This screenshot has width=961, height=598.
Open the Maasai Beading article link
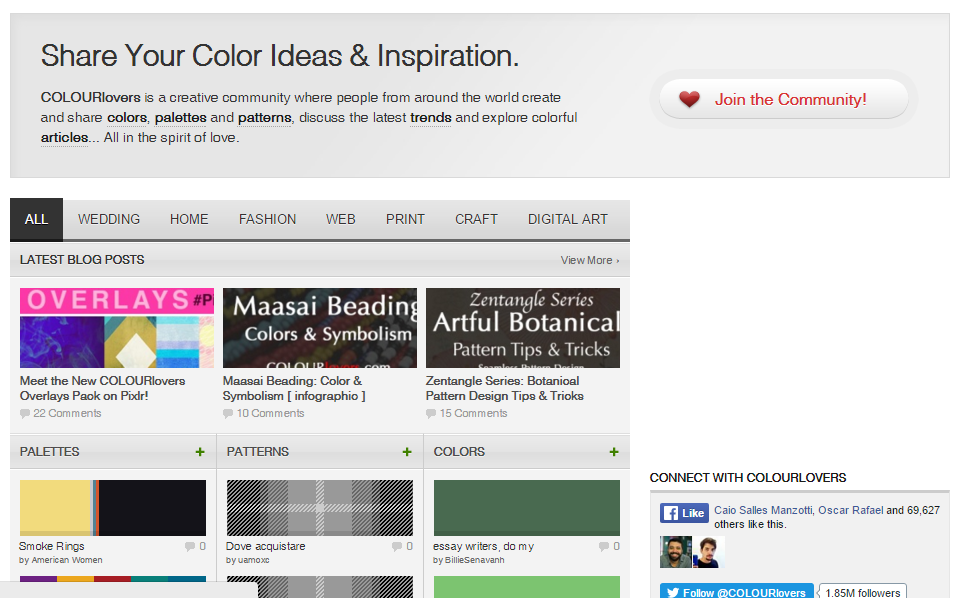(x=292, y=388)
